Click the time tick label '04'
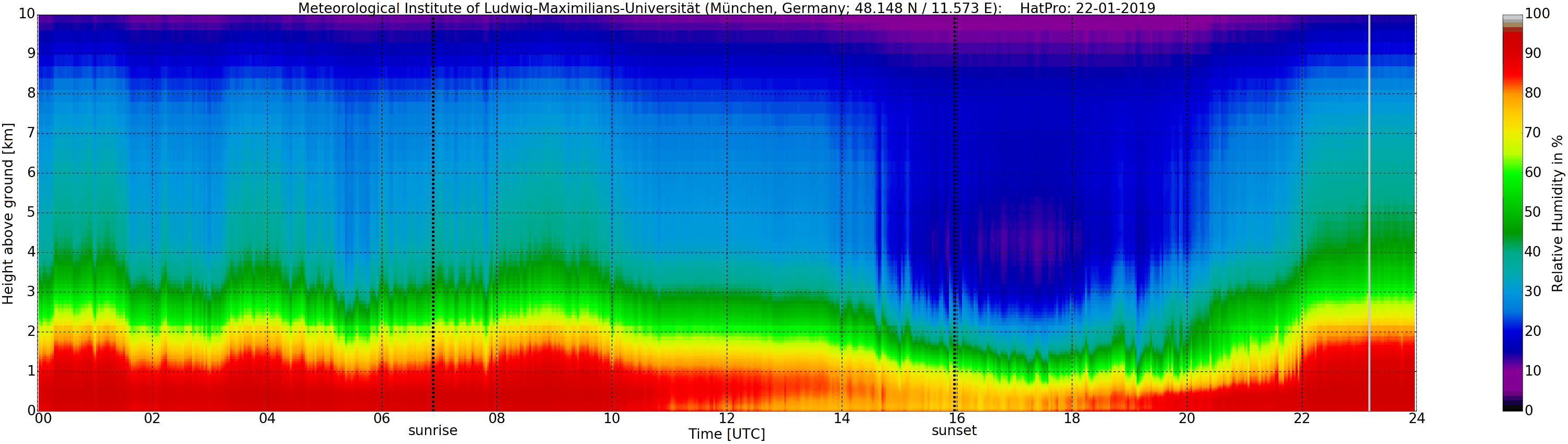Viewport: 1568px width, 444px height. (267, 418)
